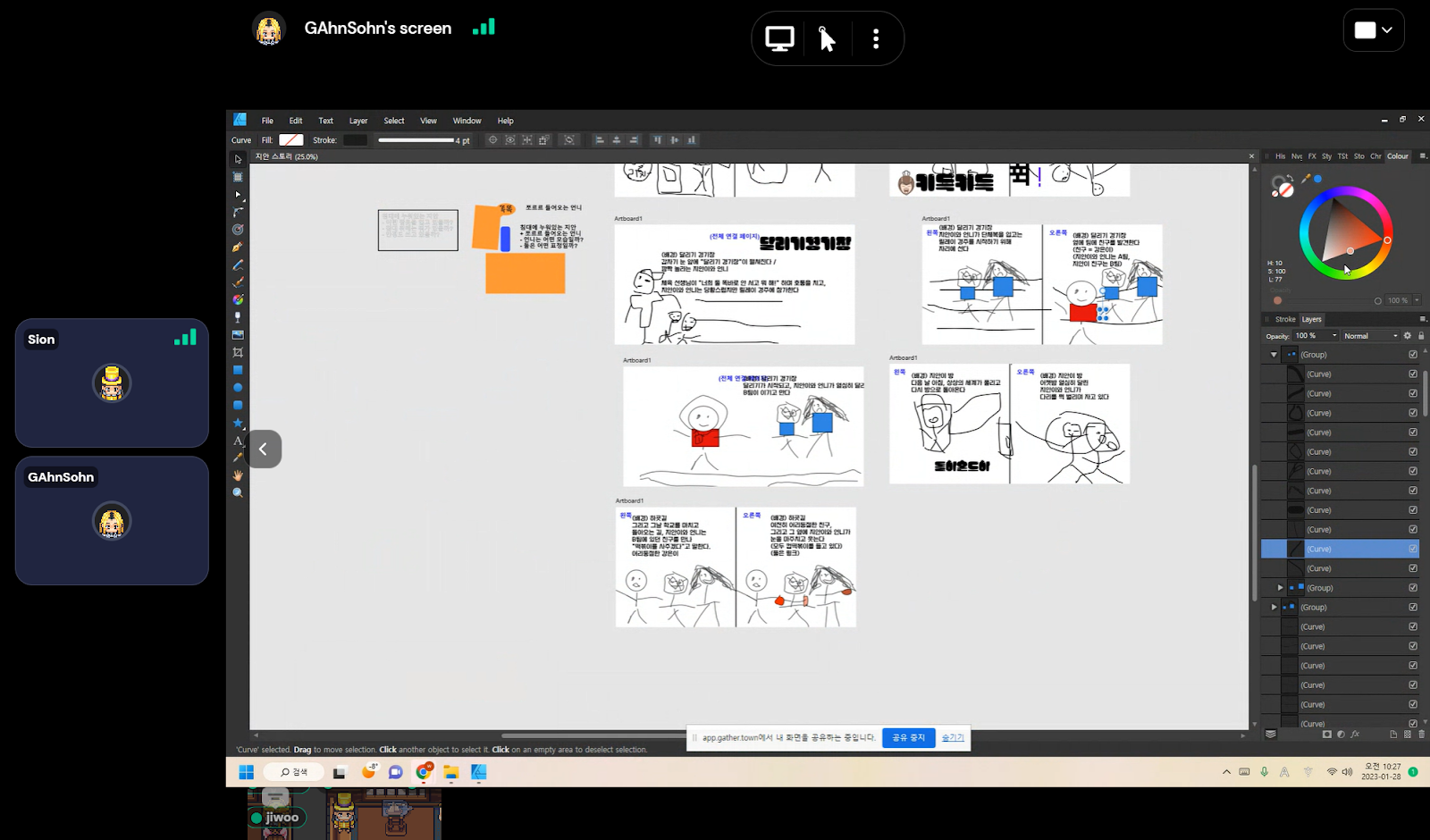
Task: Select the Node tool
Action: 238,194
